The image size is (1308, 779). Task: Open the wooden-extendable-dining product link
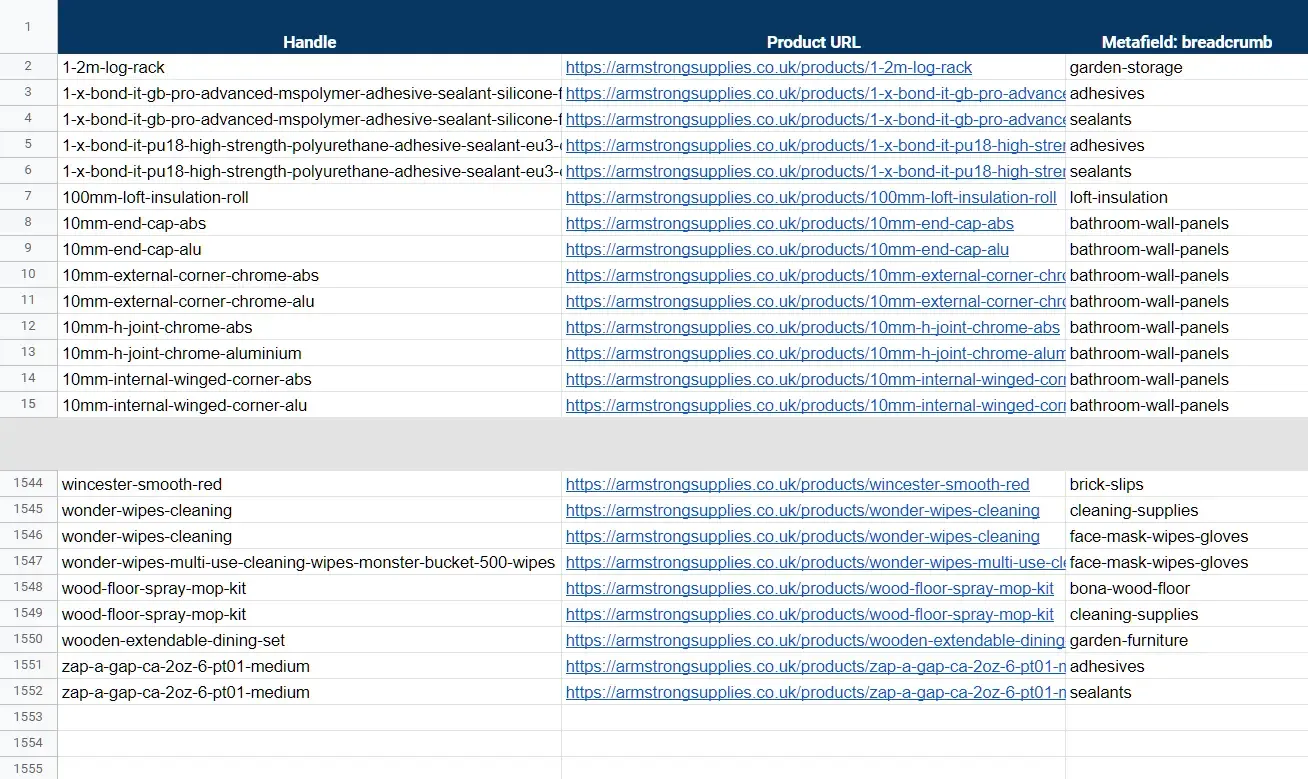tap(815, 640)
